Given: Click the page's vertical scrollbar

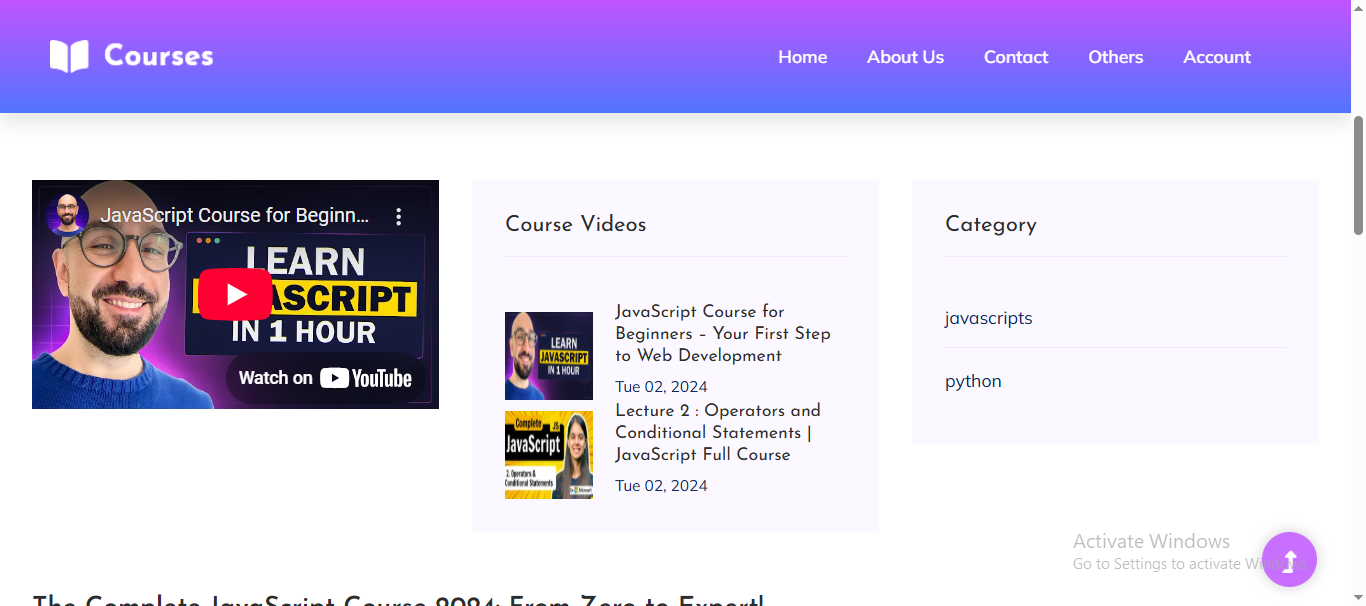Looking at the screenshot, I should [1358, 175].
